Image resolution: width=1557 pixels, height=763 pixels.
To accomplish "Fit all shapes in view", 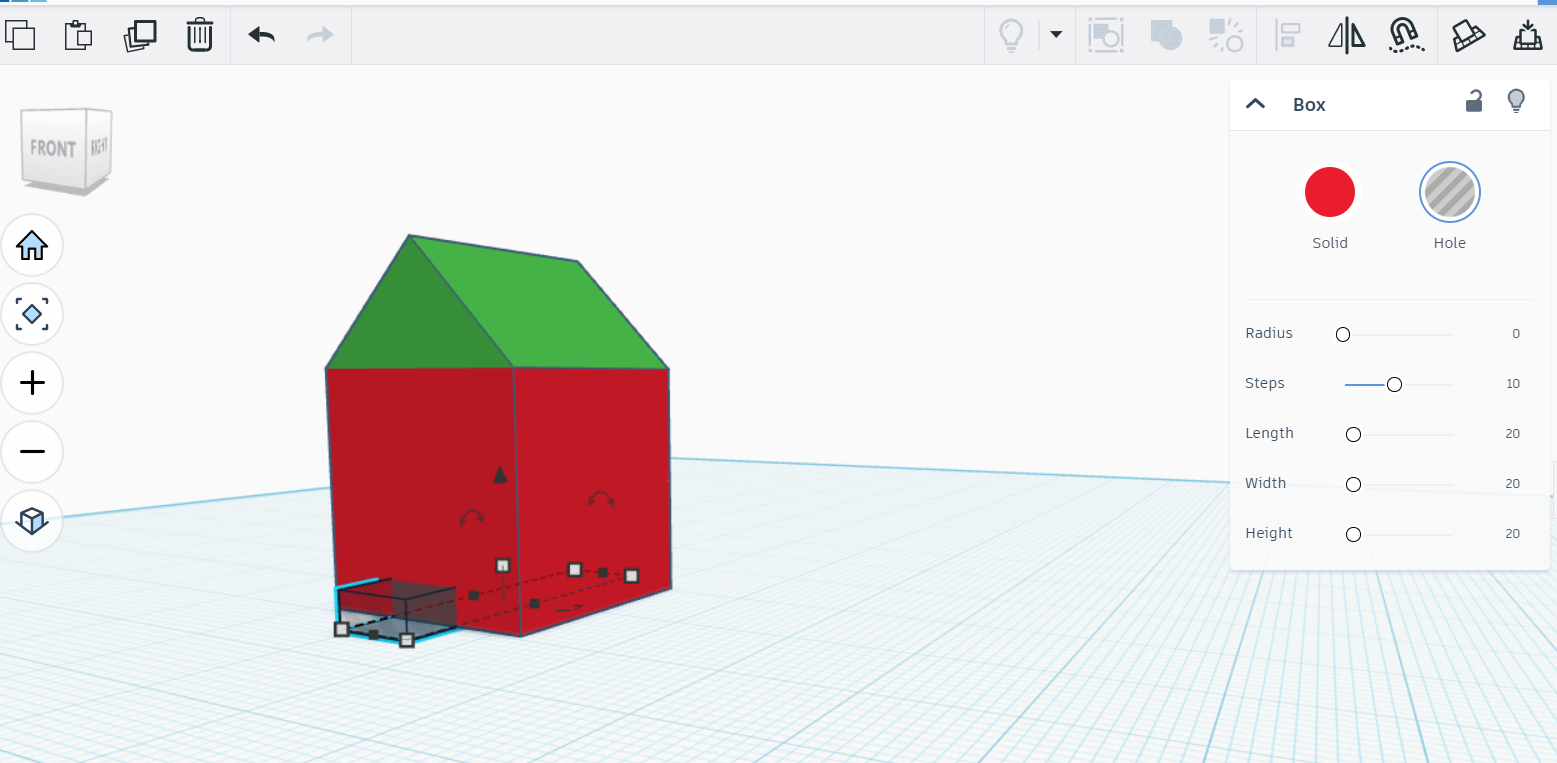I will tap(32, 314).
